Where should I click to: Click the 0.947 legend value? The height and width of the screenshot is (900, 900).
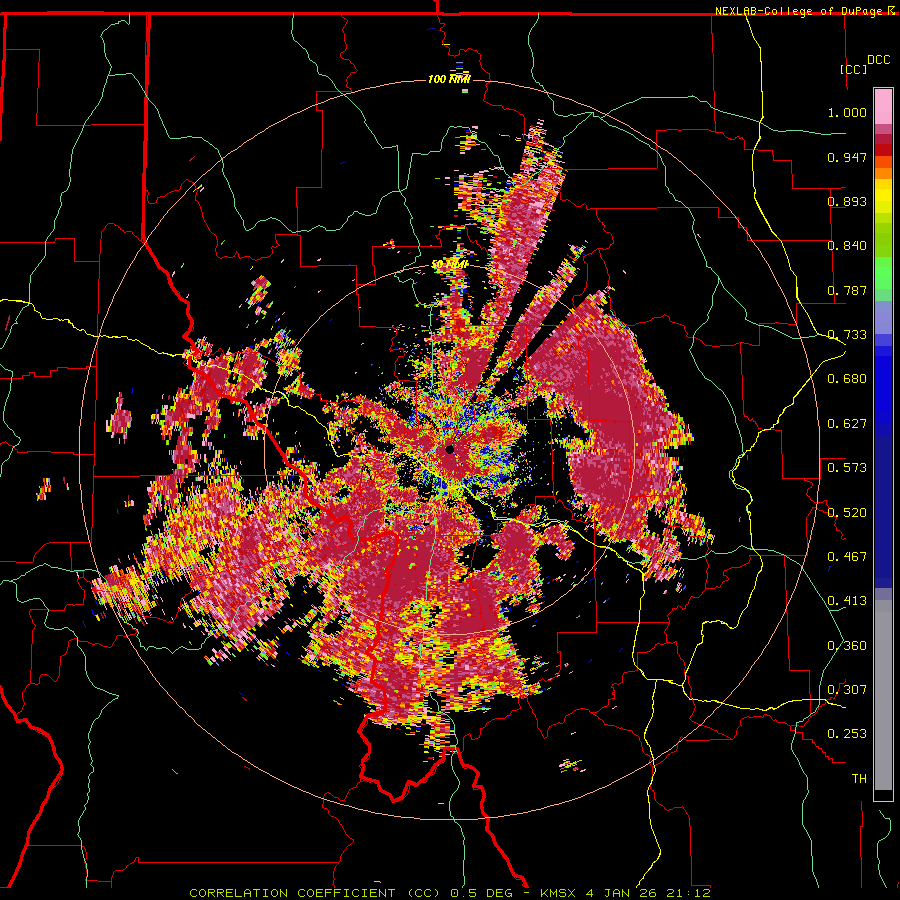[847, 157]
